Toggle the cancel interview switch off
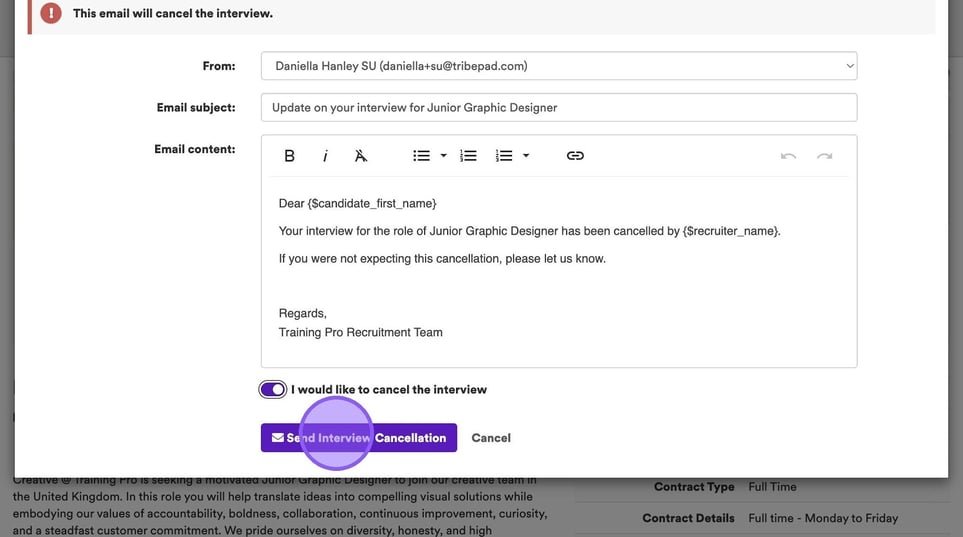 272,390
